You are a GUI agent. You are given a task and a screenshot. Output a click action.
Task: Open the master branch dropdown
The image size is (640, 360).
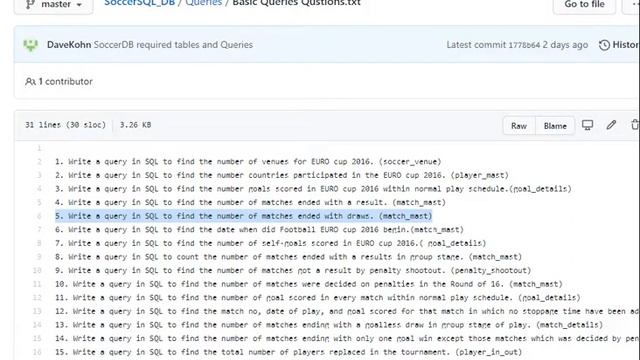(x=53, y=5)
